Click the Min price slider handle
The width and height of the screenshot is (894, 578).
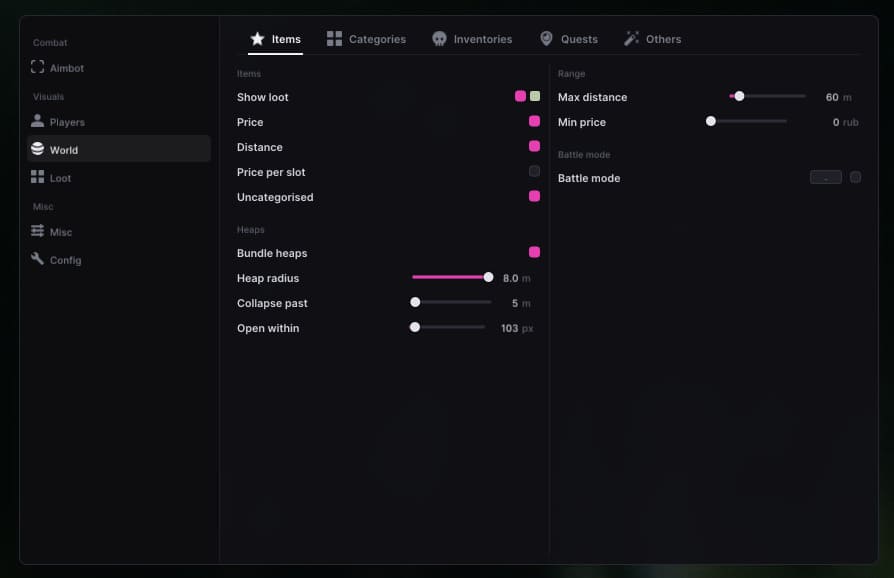(x=710, y=121)
